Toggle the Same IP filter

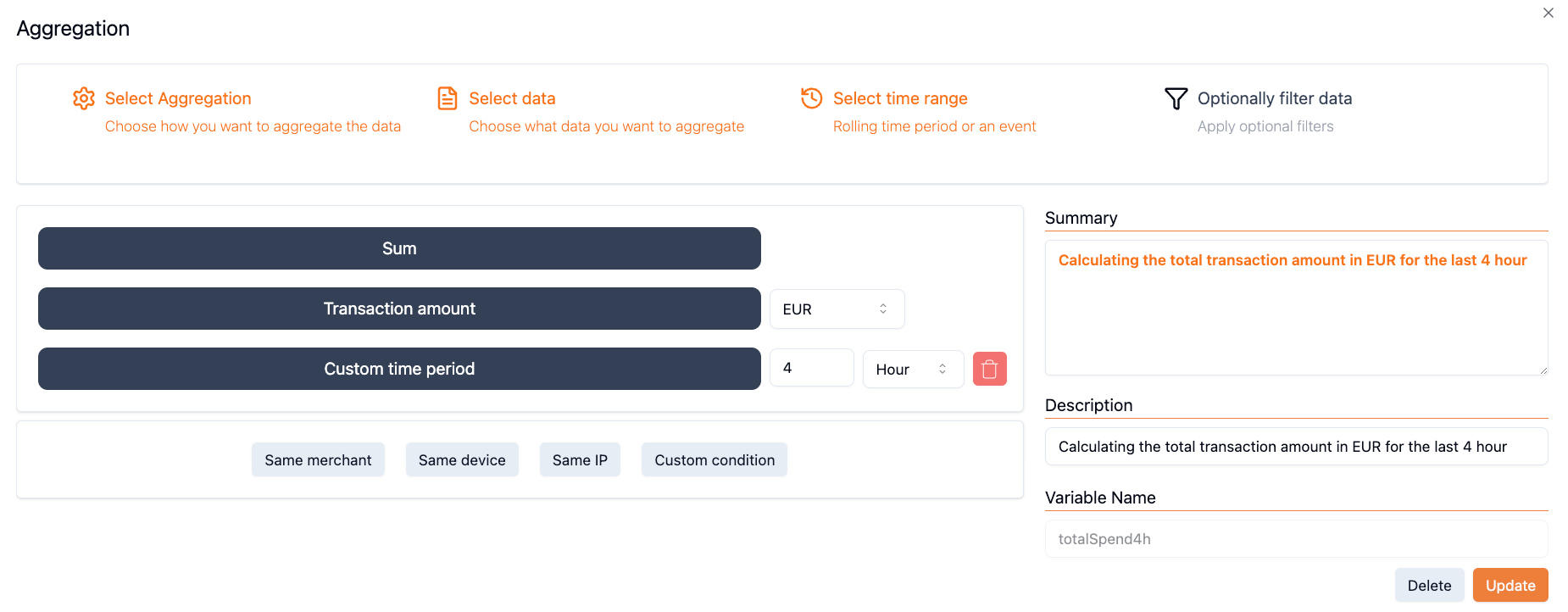(x=580, y=459)
